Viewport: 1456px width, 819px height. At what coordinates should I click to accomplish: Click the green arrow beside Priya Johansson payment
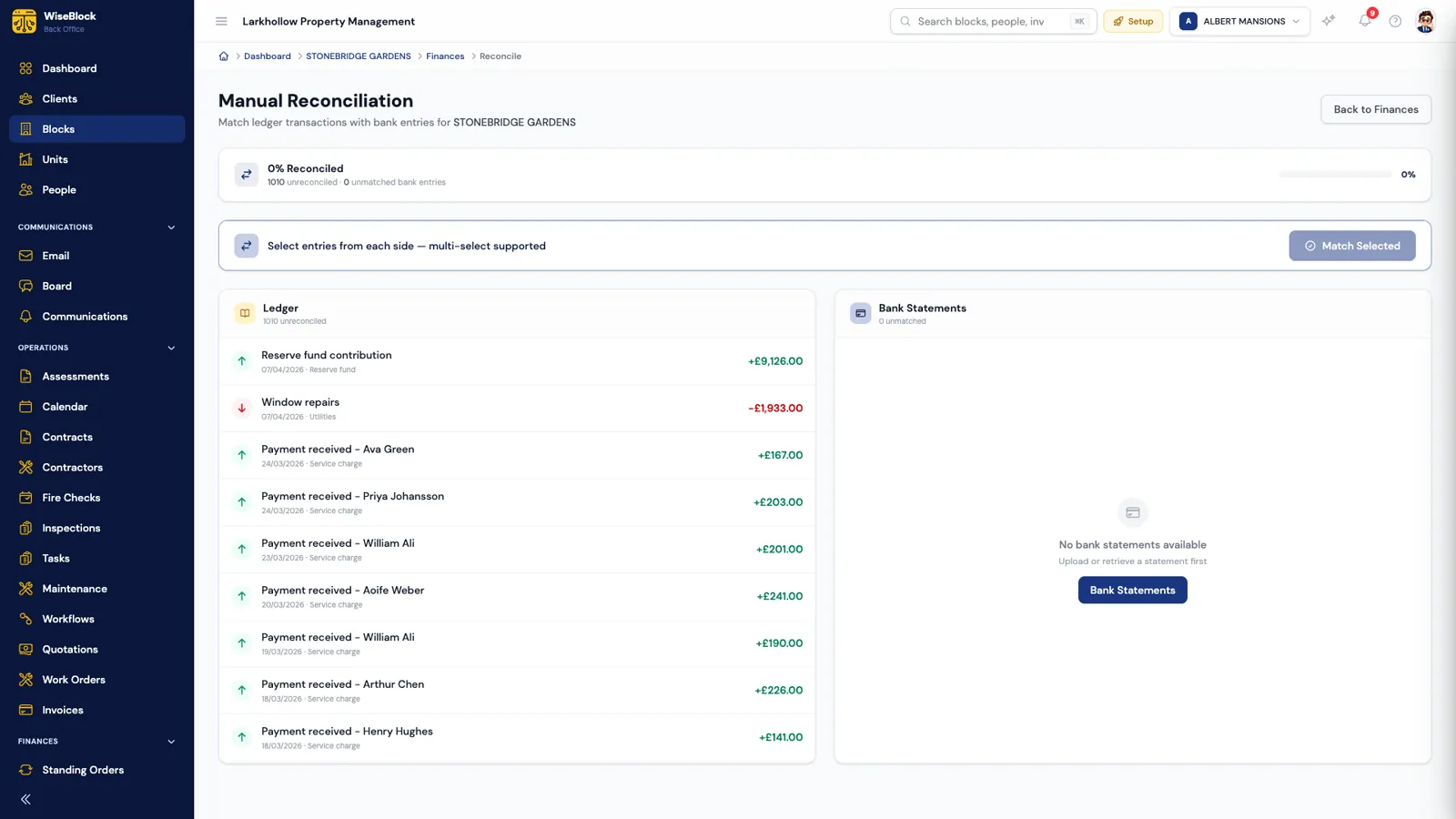pyautogui.click(x=242, y=502)
